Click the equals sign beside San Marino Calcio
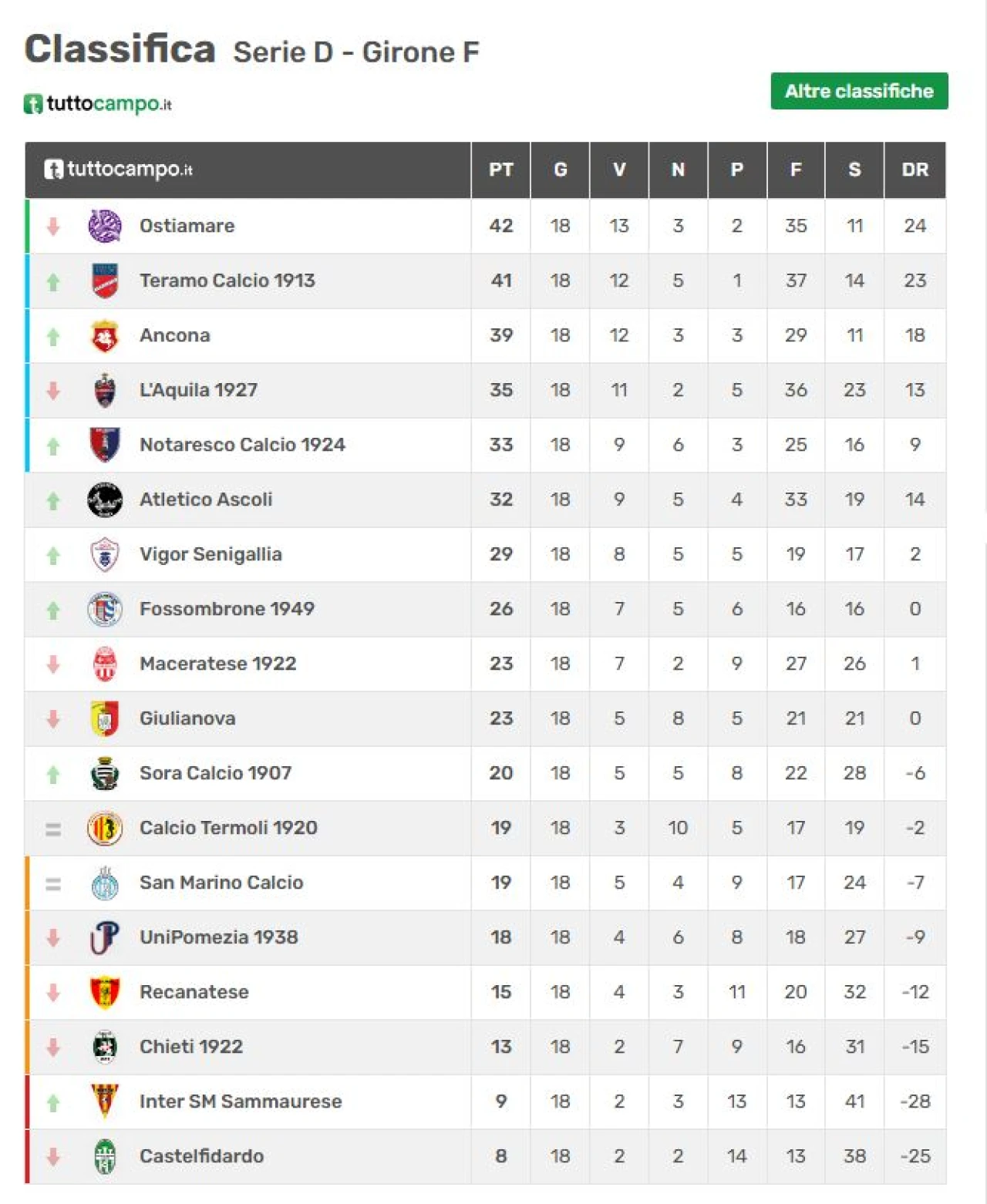987x1204 pixels. tap(53, 883)
